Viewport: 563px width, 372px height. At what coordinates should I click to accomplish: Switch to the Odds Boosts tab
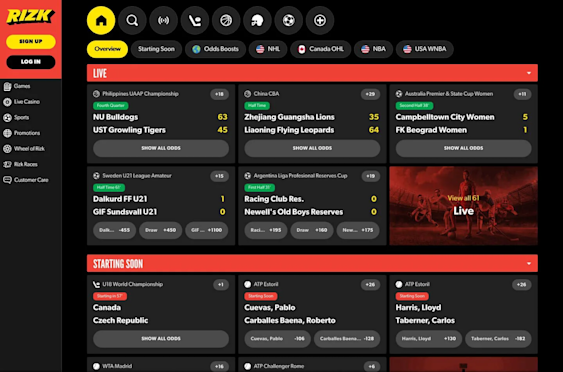215,49
